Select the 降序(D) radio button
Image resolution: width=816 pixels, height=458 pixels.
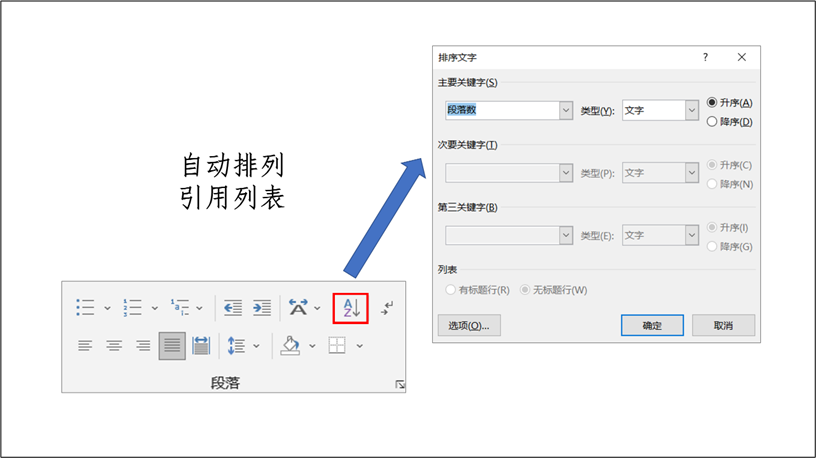point(712,122)
